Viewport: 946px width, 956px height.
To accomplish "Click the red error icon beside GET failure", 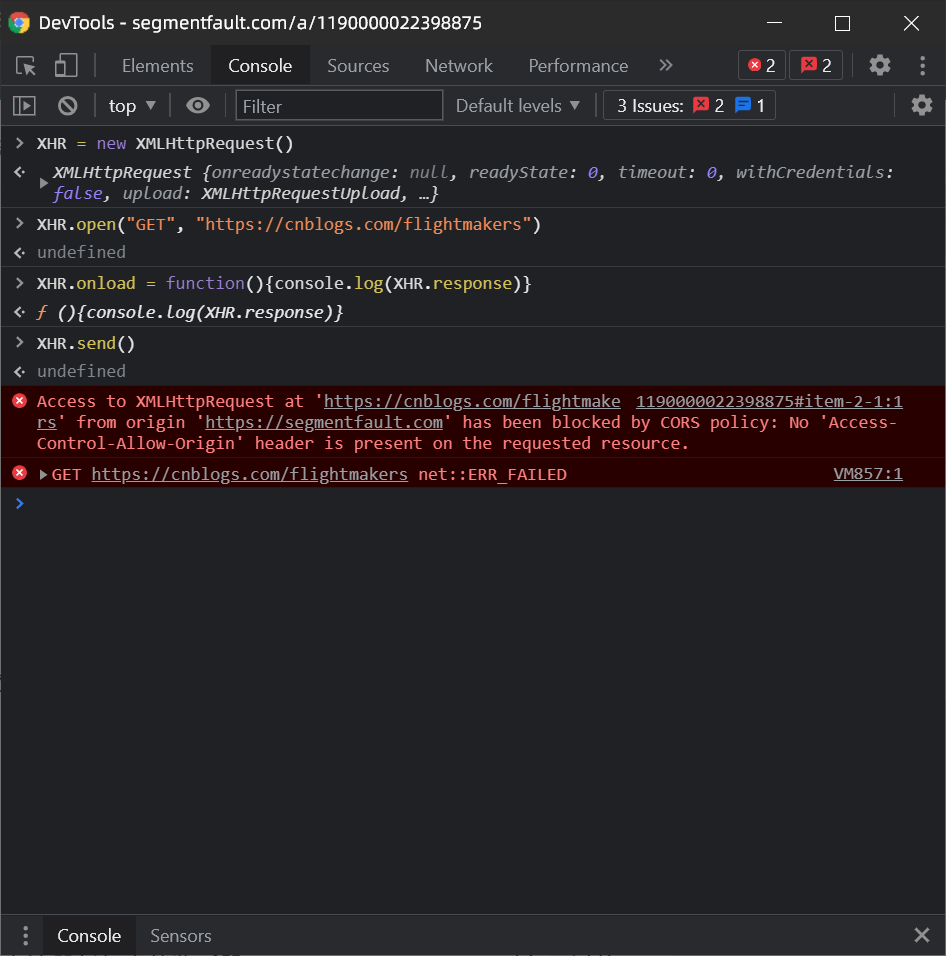I will [20, 473].
